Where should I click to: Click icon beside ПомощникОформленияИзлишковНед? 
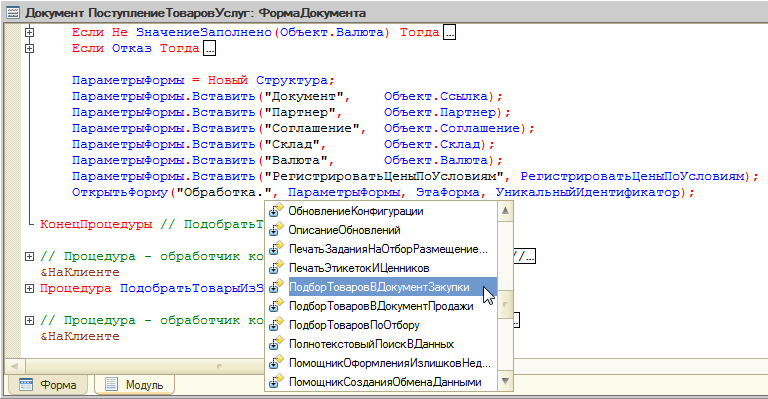tap(276, 363)
